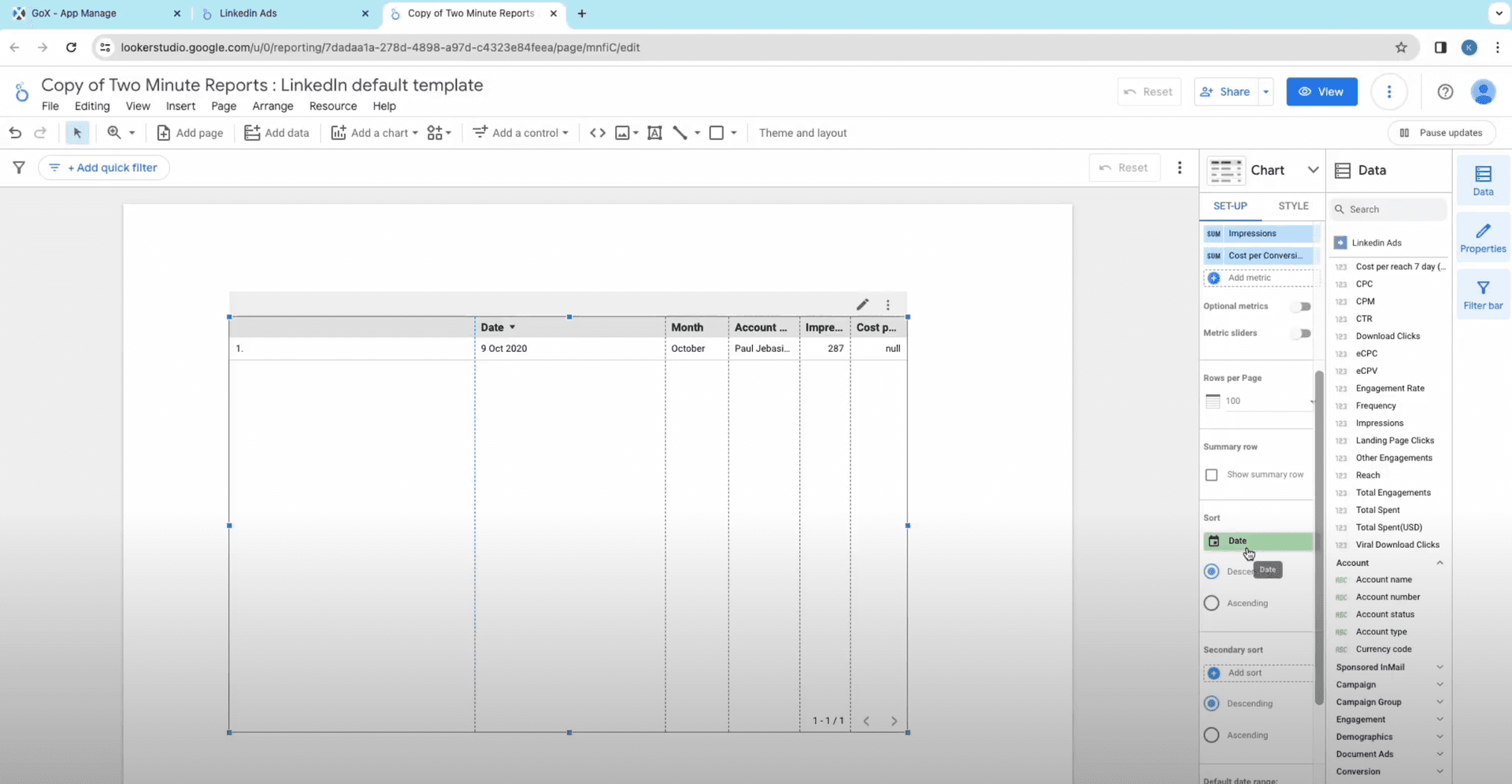Open the Resource menu

pyautogui.click(x=333, y=106)
